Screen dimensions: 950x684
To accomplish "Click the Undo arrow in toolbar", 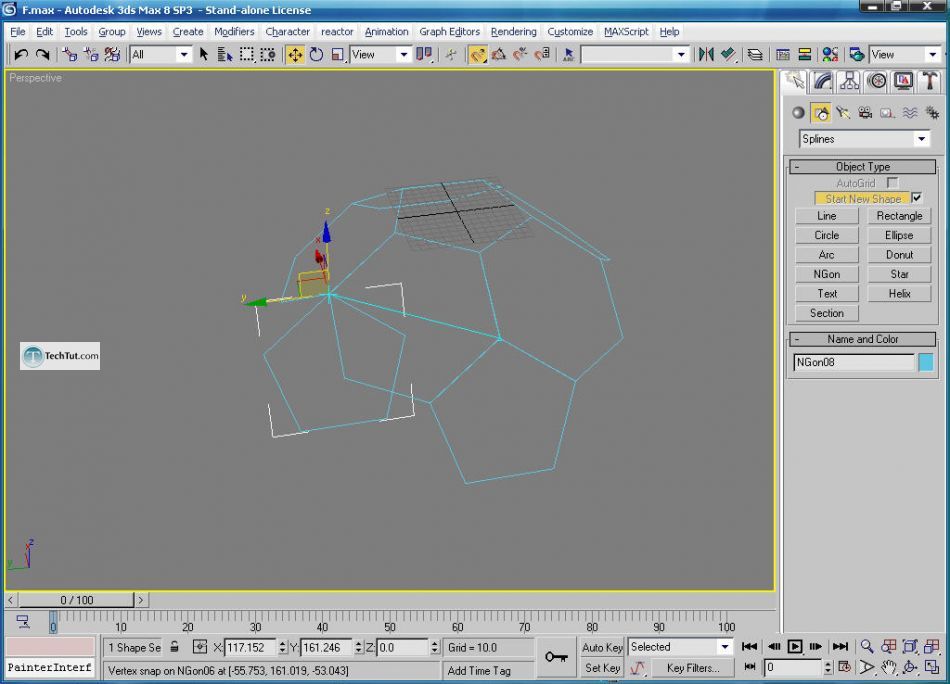I will pyautogui.click(x=20, y=55).
